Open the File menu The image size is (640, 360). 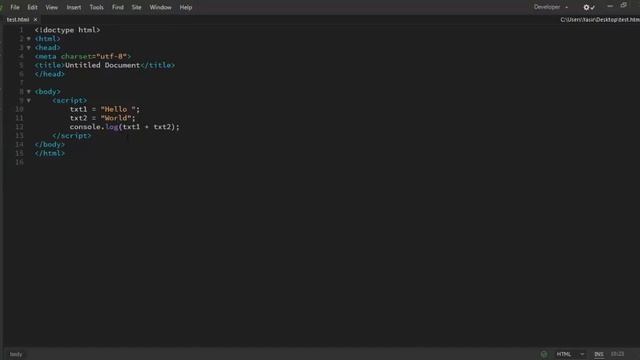[15, 7]
